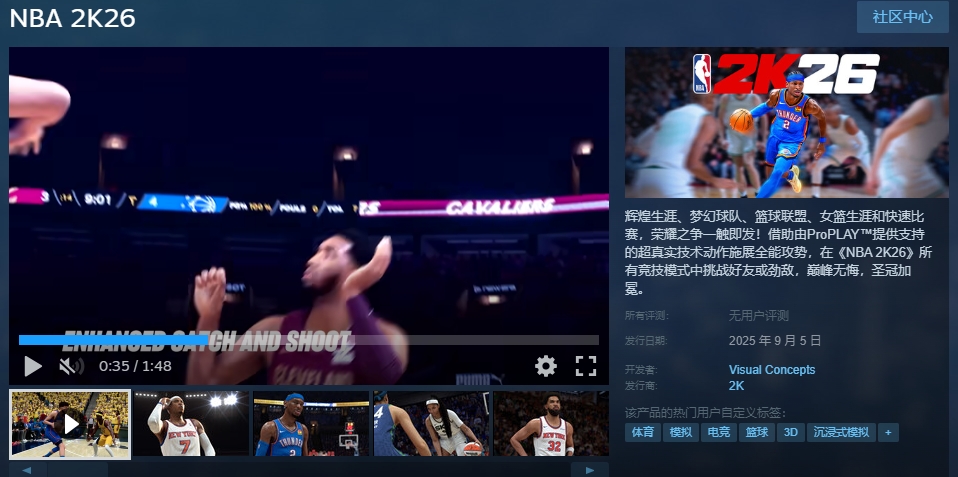The width and height of the screenshot is (958, 477).
Task: Click the 沉浸式模拟 tag
Action: tap(841, 432)
